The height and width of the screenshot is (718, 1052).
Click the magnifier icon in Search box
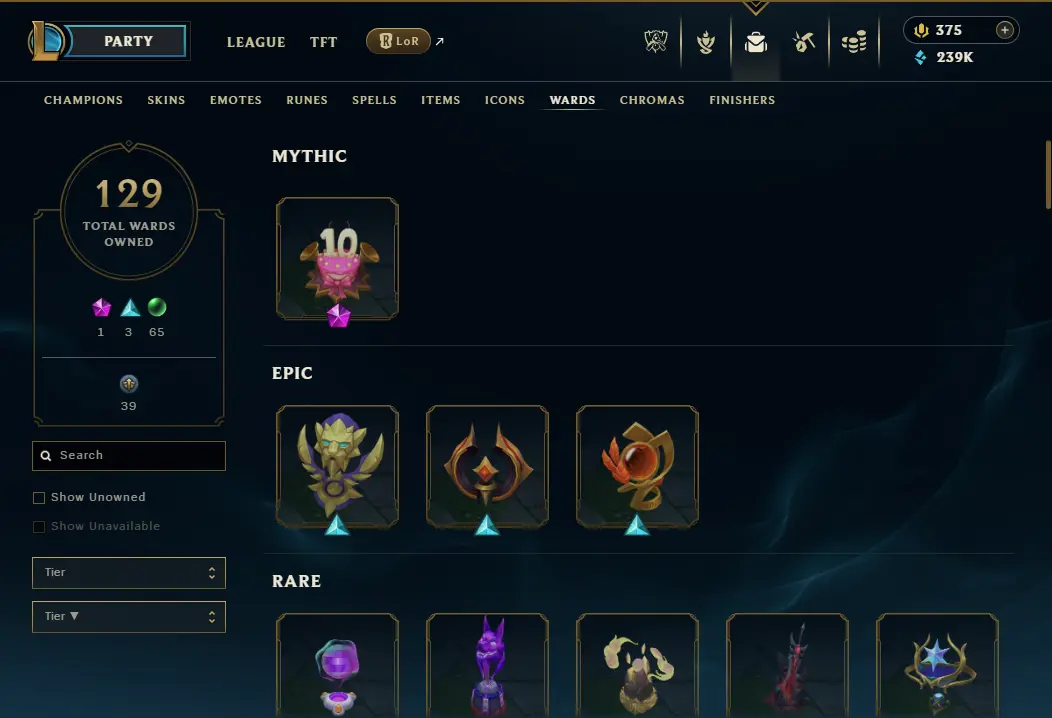tap(46, 456)
